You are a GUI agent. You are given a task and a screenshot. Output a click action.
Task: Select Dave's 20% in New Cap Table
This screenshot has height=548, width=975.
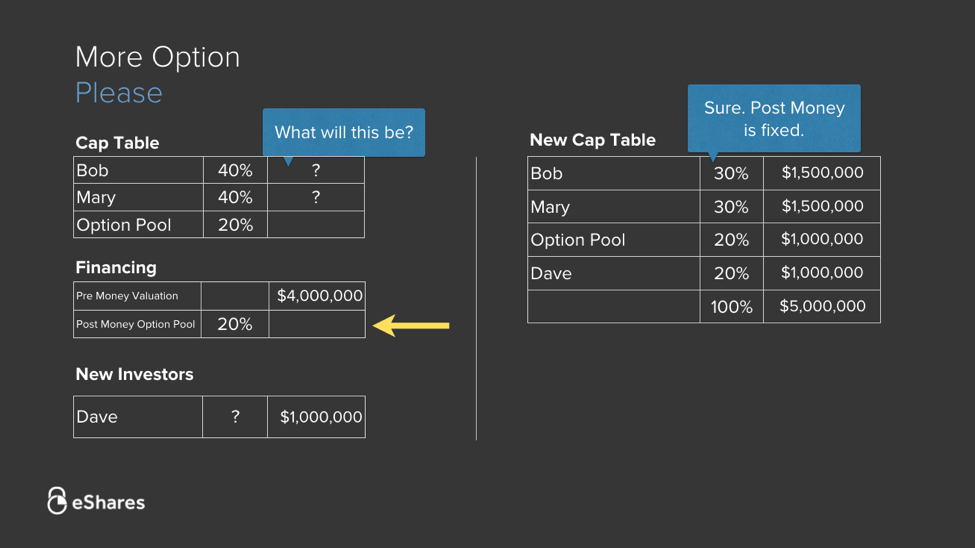coord(731,273)
